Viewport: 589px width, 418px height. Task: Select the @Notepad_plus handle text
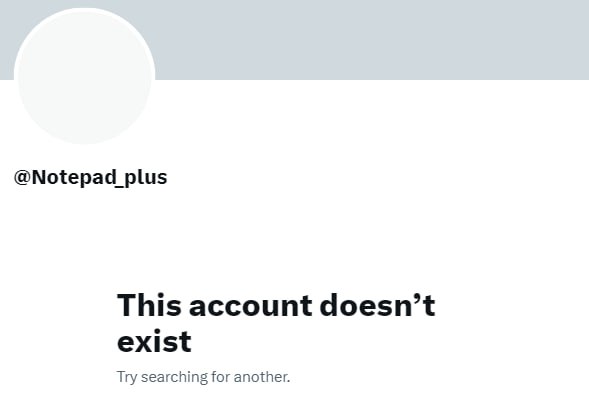click(91, 177)
